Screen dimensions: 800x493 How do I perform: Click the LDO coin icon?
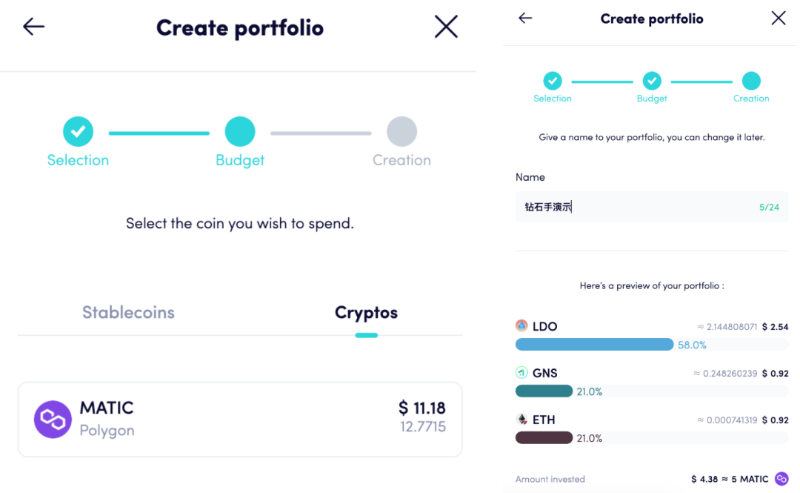[521, 326]
